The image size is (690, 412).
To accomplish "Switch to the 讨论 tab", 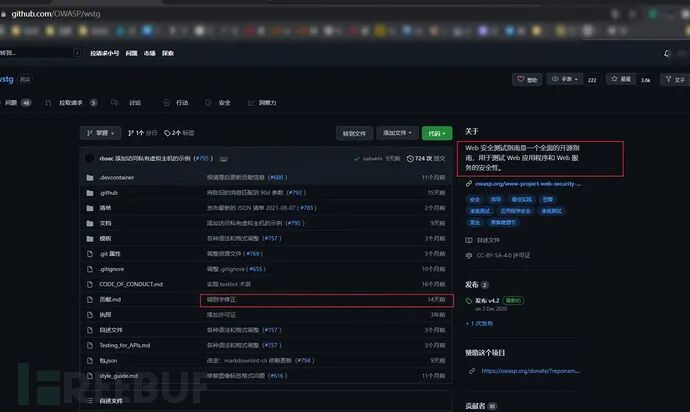I will click(126, 103).
